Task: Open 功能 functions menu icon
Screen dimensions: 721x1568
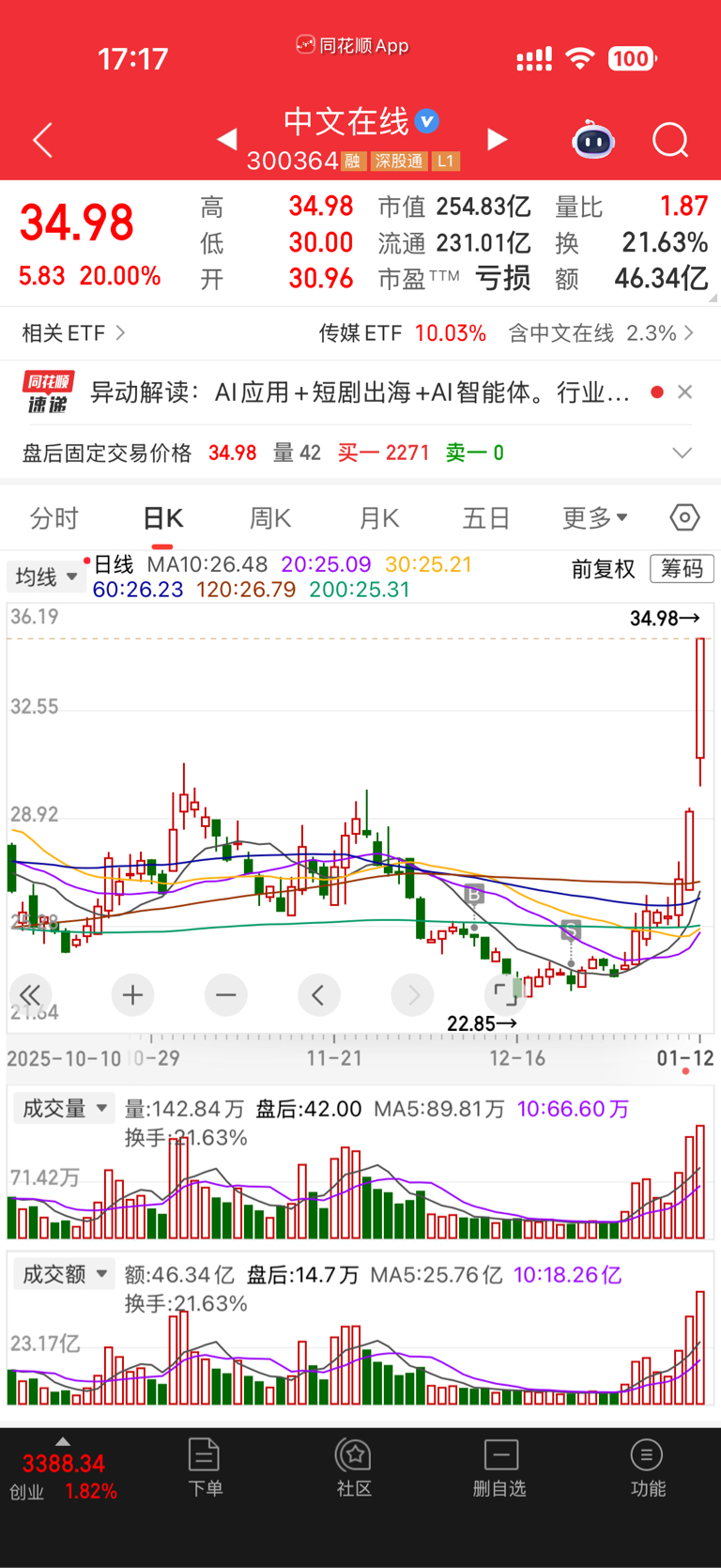Action: (647, 1468)
